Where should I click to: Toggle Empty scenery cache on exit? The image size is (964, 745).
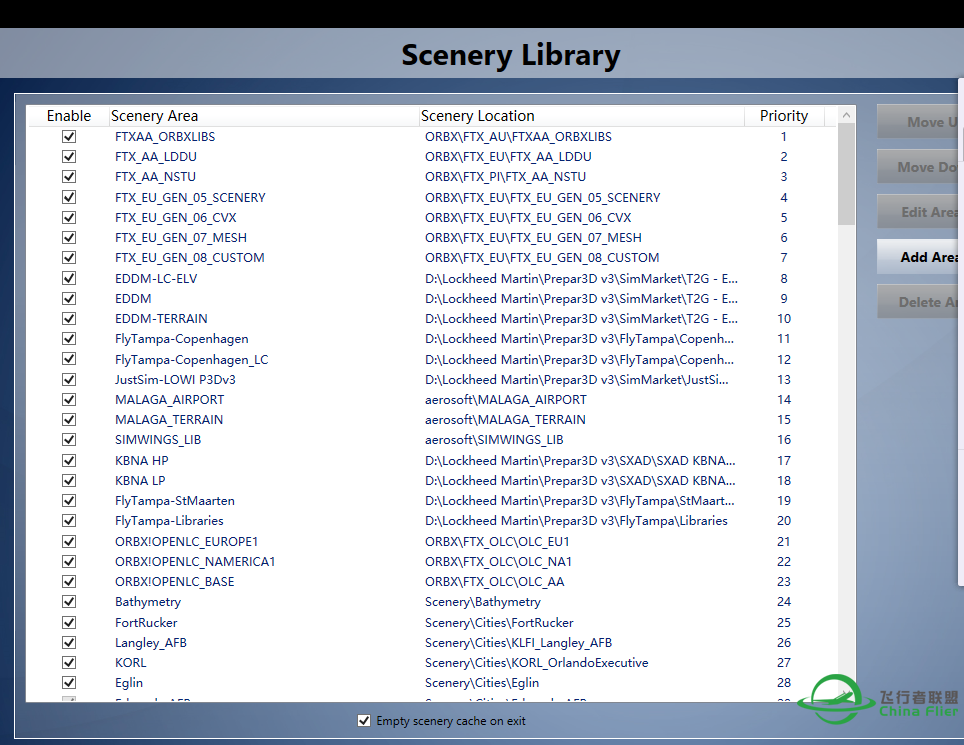click(x=364, y=721)
